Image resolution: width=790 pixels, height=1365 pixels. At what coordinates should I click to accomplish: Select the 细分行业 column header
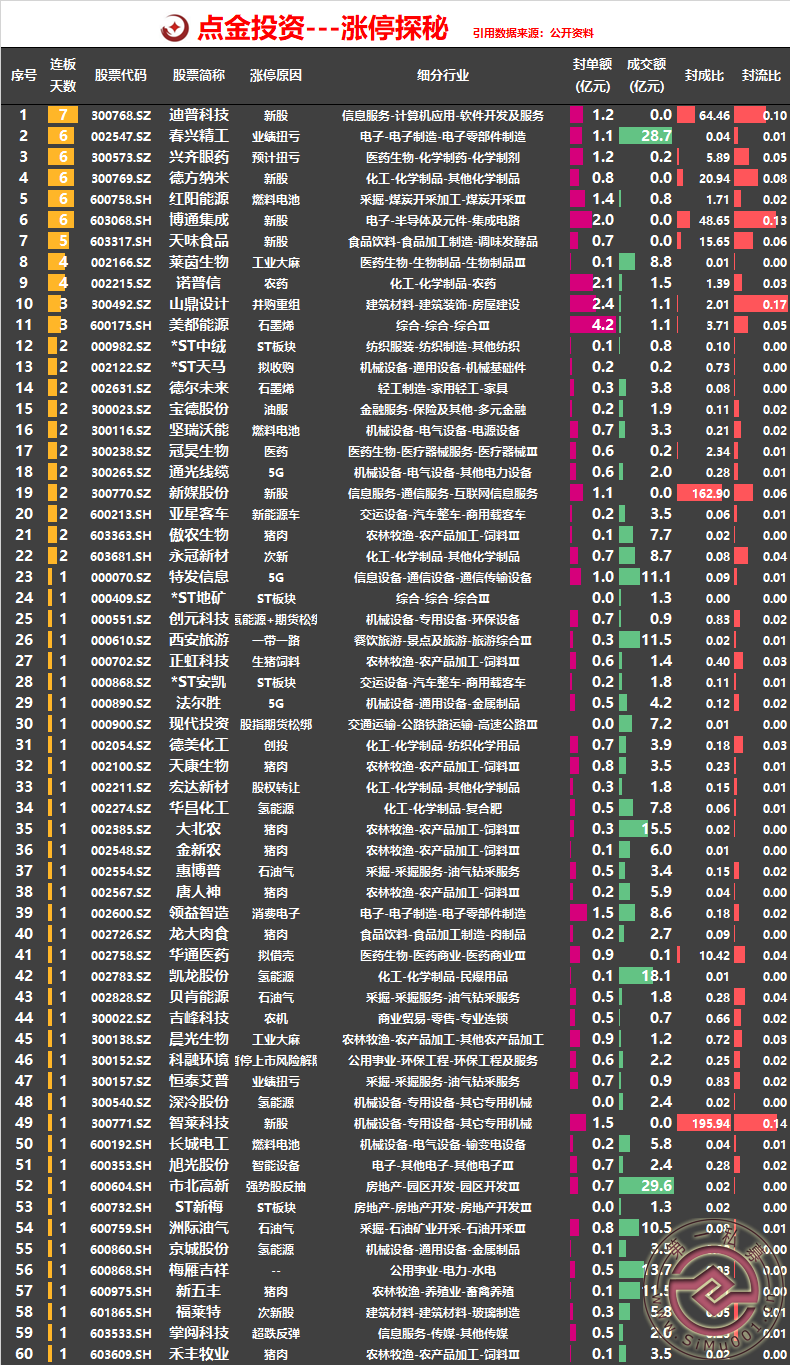tap(442, 75)
